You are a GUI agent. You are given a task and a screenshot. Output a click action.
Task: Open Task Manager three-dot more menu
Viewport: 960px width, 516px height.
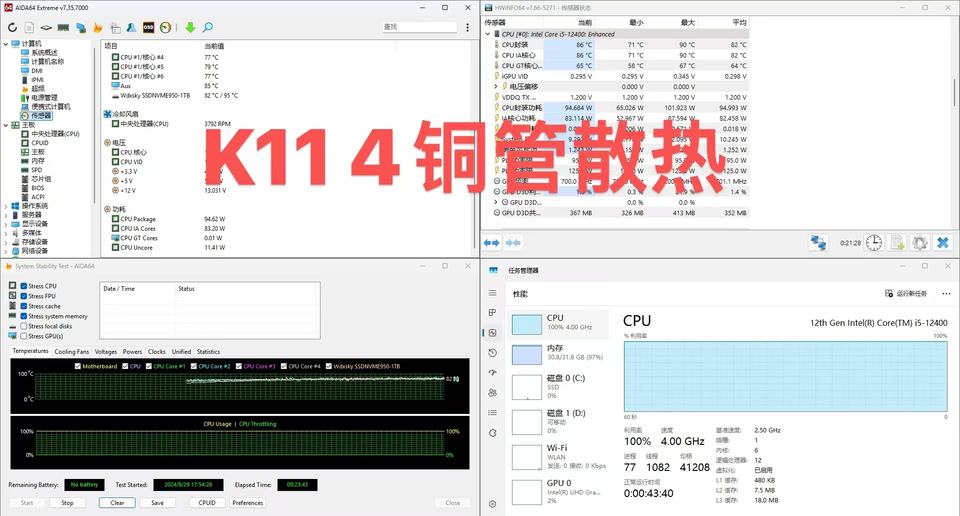pos(946,294)
